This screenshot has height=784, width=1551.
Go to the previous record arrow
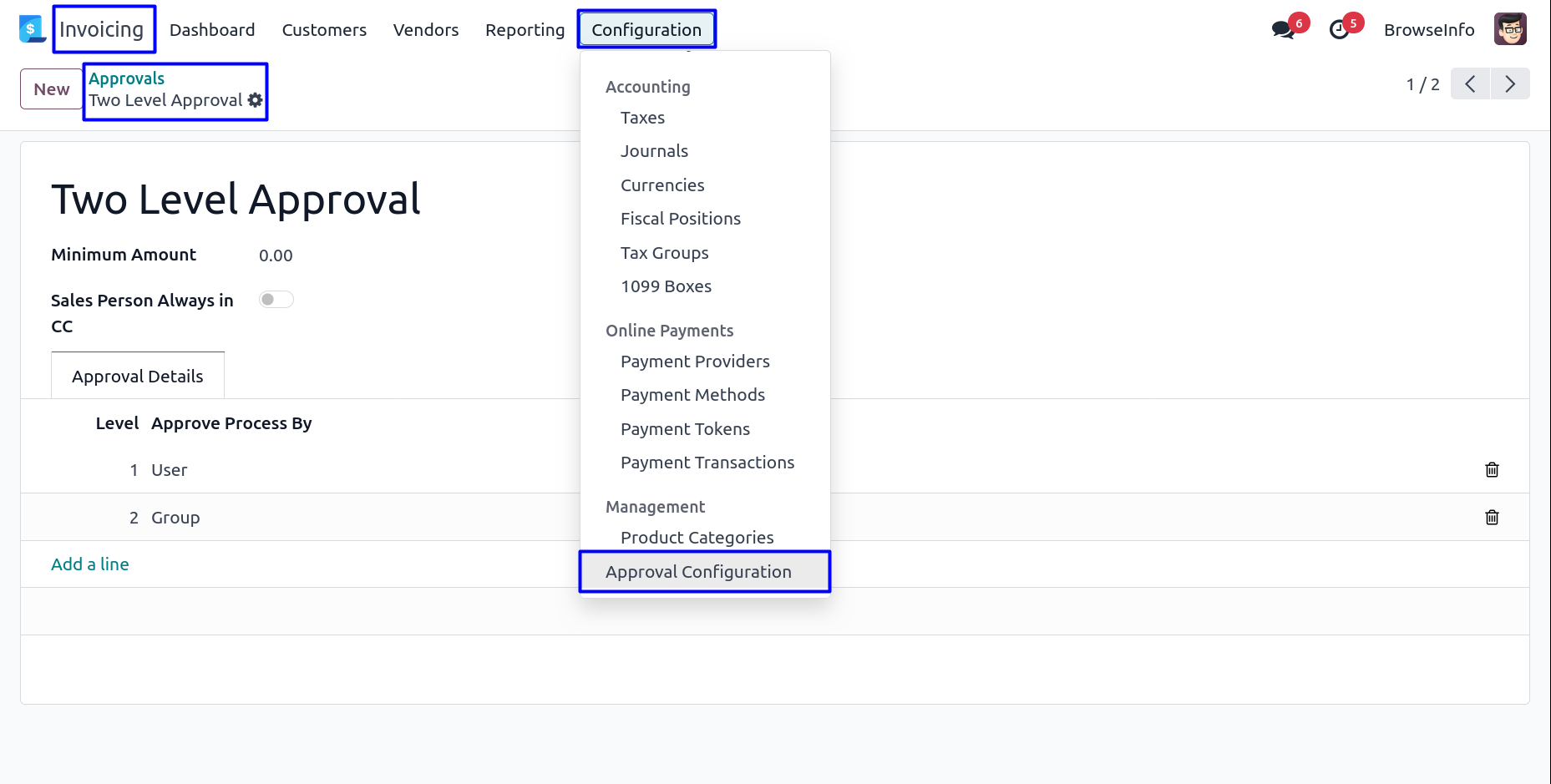1470,84
